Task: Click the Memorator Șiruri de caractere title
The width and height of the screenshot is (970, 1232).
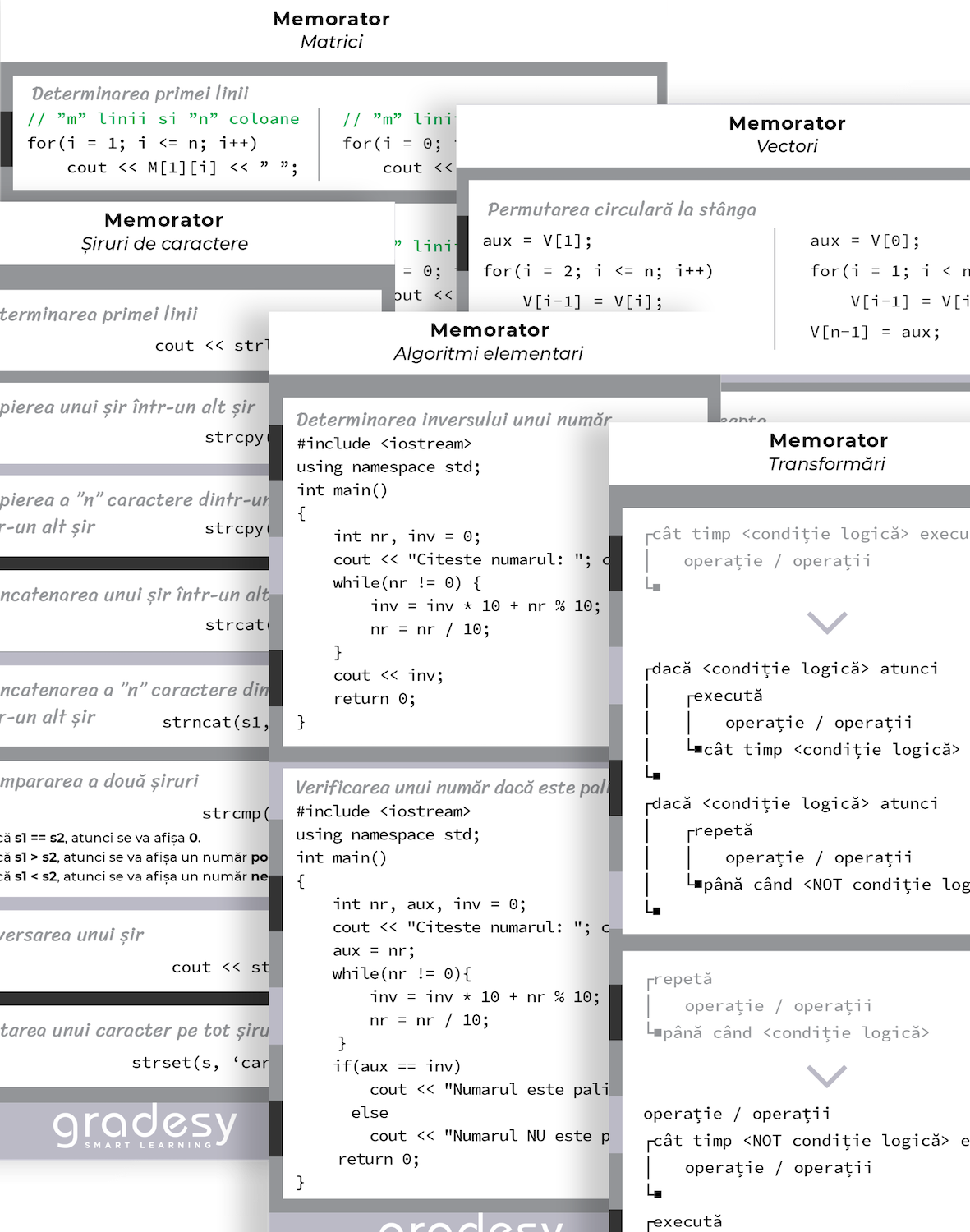Action: point(164,231)
